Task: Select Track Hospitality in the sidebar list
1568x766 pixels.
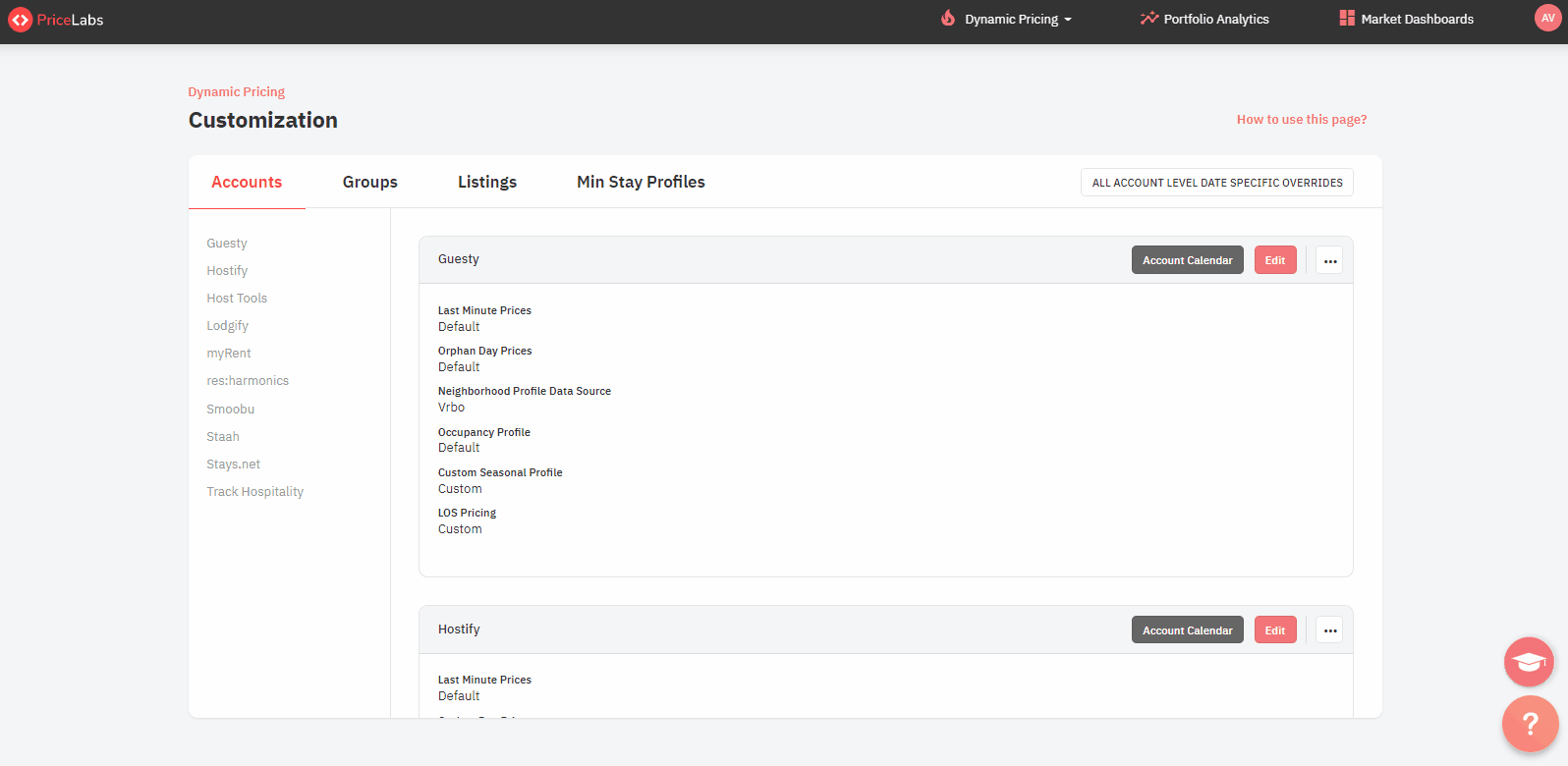Action: [255, 492]
